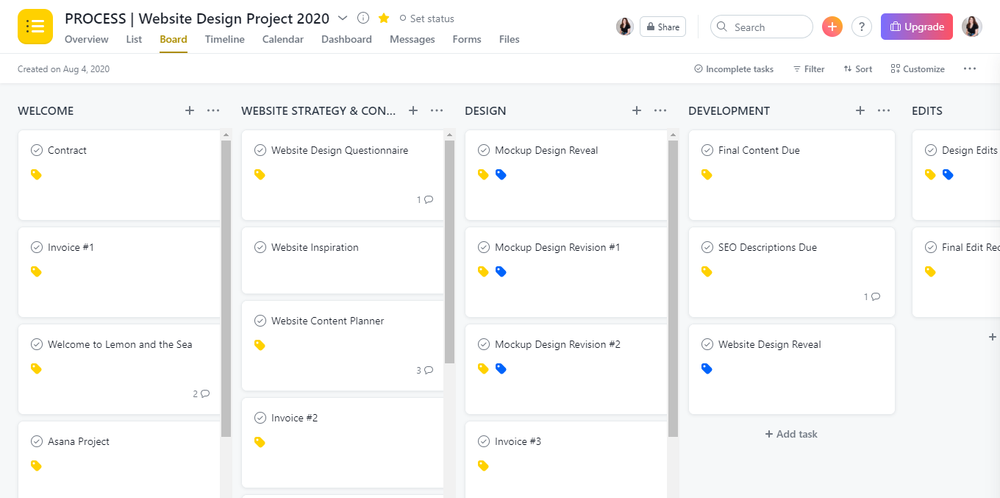Click Add task under the DEVELOPMENT column
Image resolution: width=1000 pixels, height=498 pixels.
click(791, 434)
